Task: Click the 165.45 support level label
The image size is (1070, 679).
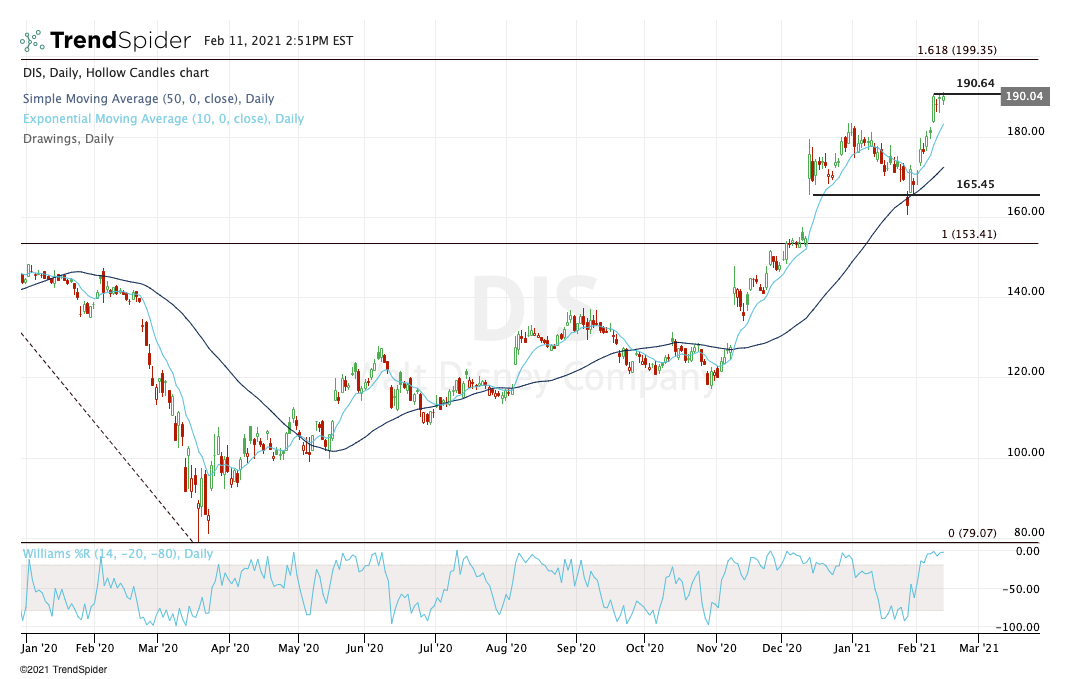Action: (x=975, y=184)
